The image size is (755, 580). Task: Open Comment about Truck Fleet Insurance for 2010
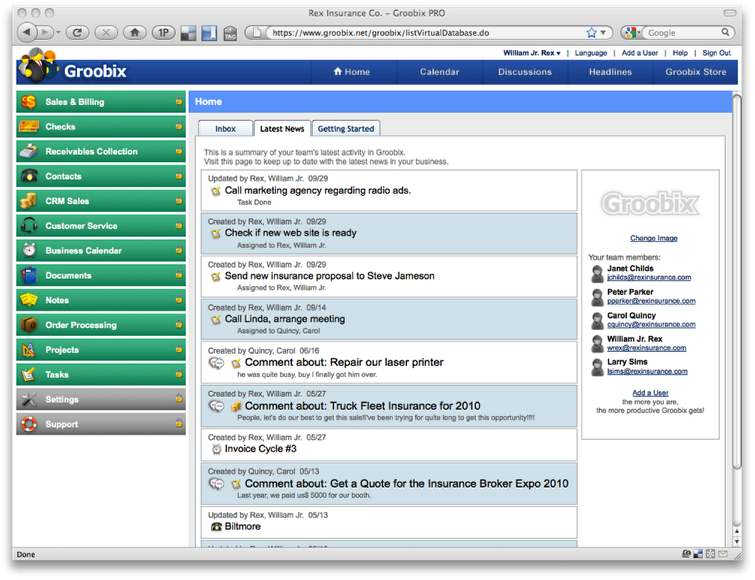pos(363,406)
